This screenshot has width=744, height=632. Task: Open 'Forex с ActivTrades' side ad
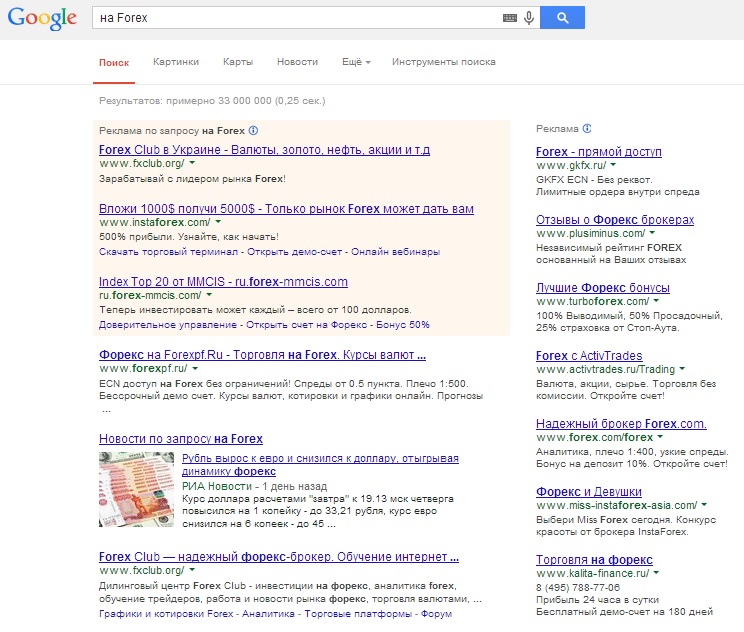point(589,355)
